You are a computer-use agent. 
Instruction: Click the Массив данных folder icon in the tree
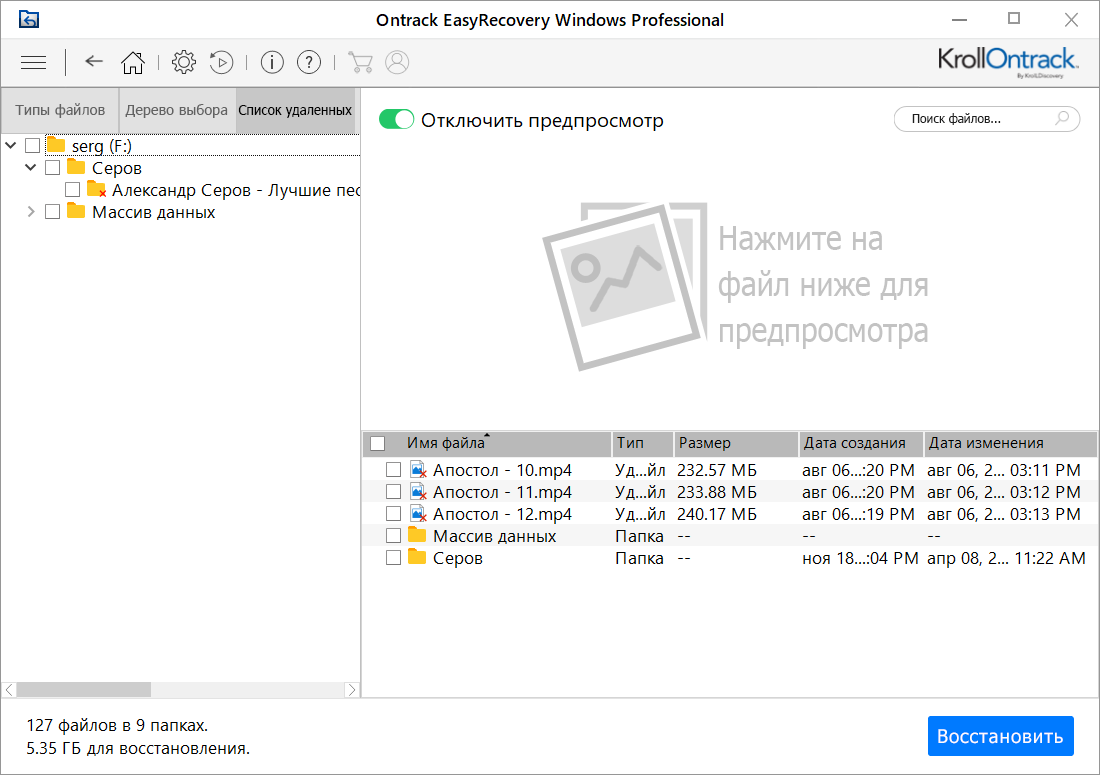(x=76, y=211)
